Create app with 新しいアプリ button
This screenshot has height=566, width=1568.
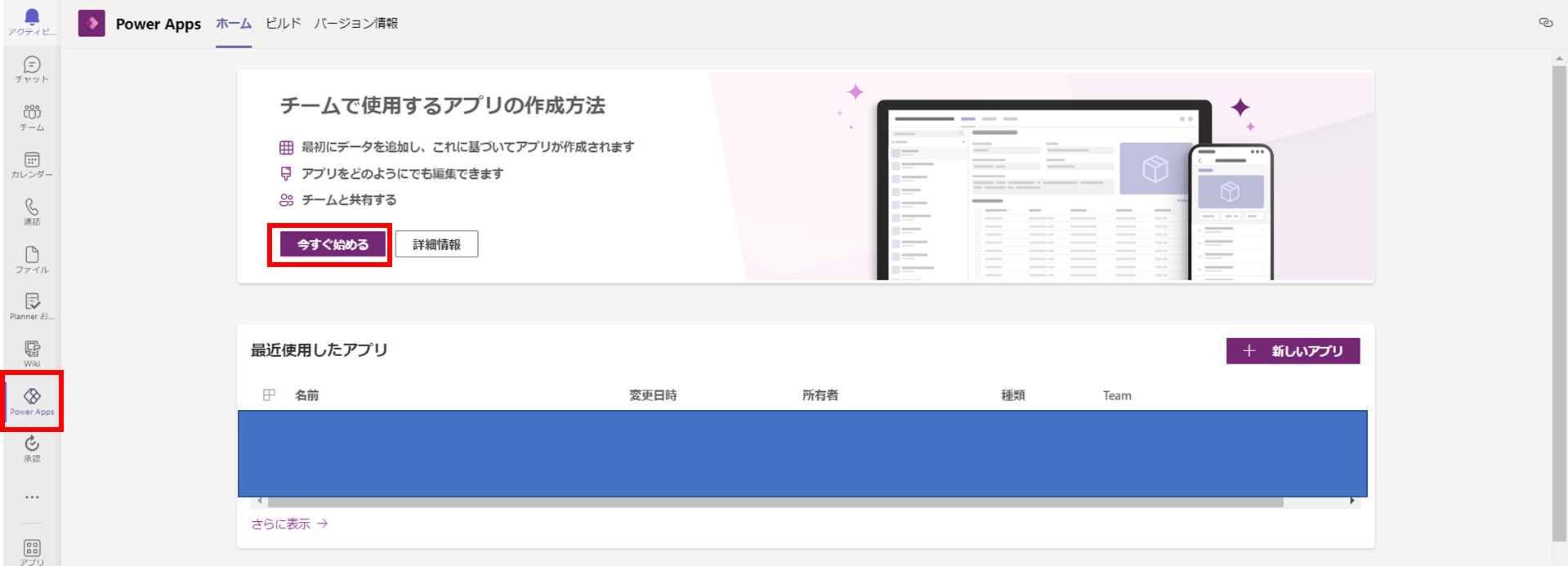(1293, 351)
